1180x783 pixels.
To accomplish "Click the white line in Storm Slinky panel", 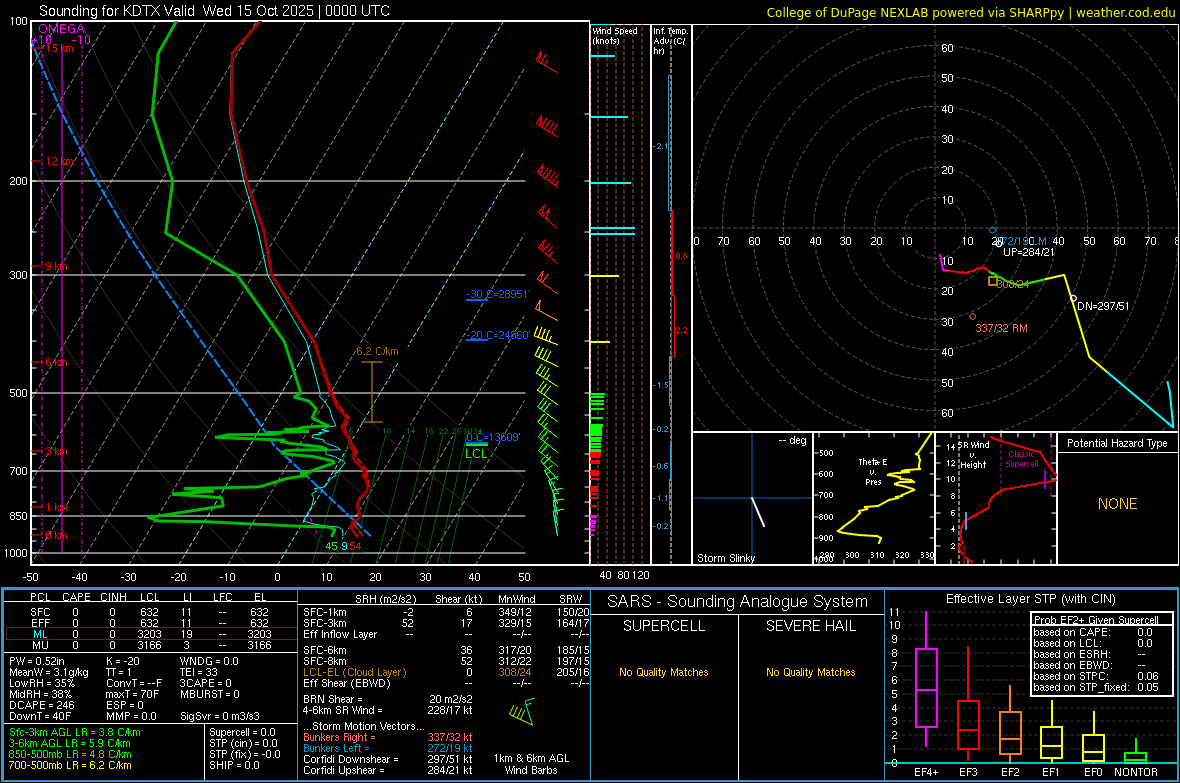I will [x=758, y=511].
